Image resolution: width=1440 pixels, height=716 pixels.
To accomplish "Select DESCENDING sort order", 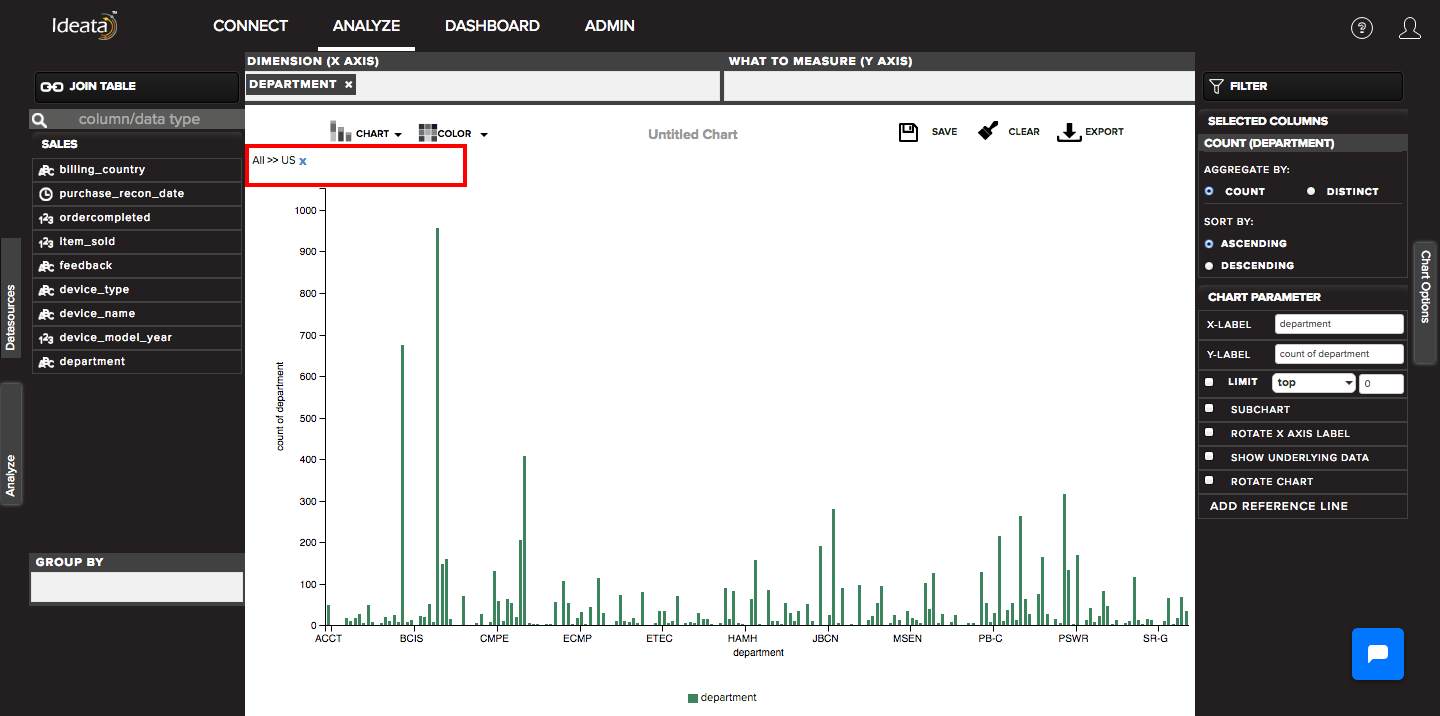I will click(1209, 265).
